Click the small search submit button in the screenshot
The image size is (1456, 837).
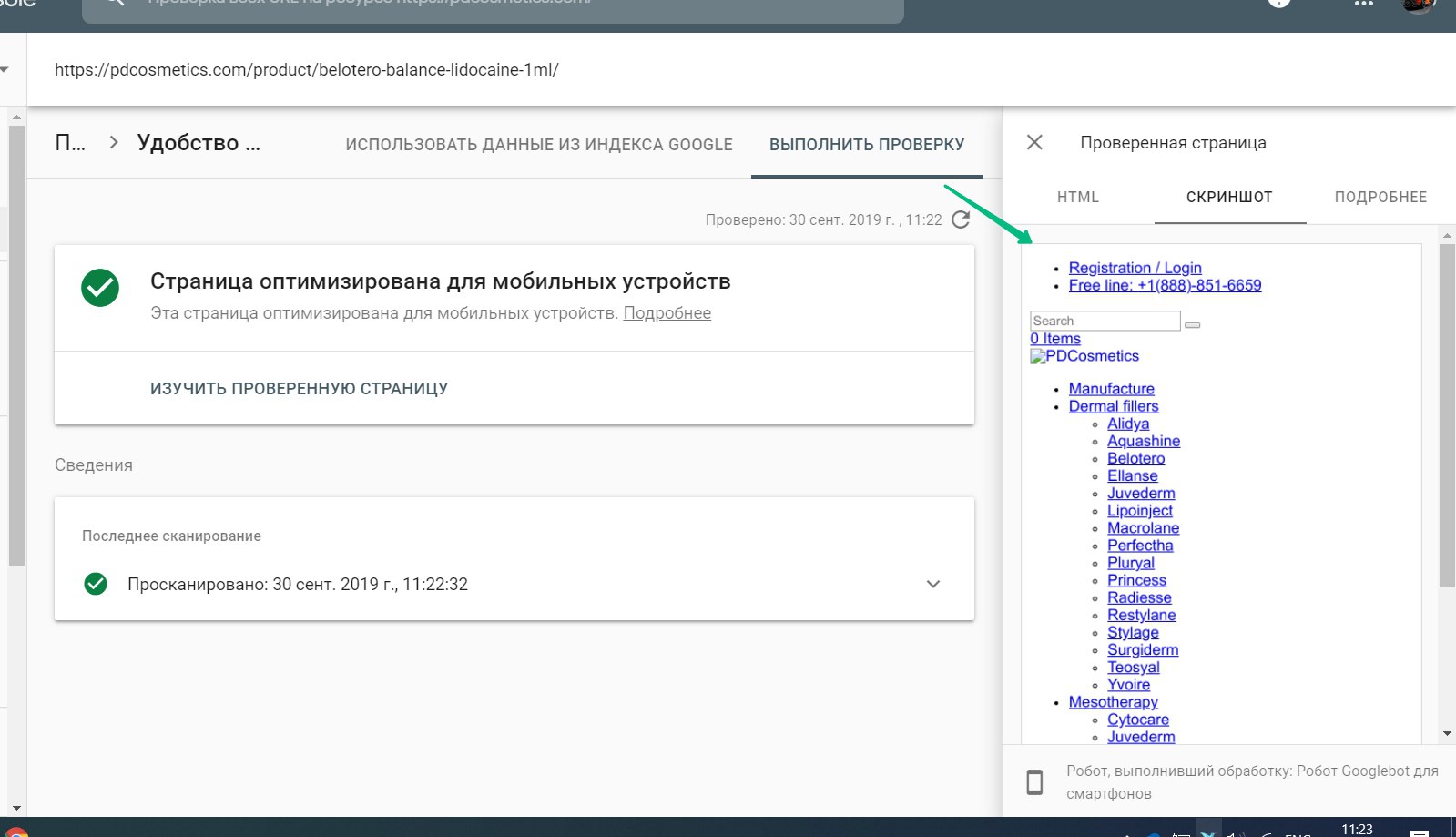tap(1192, 325)
